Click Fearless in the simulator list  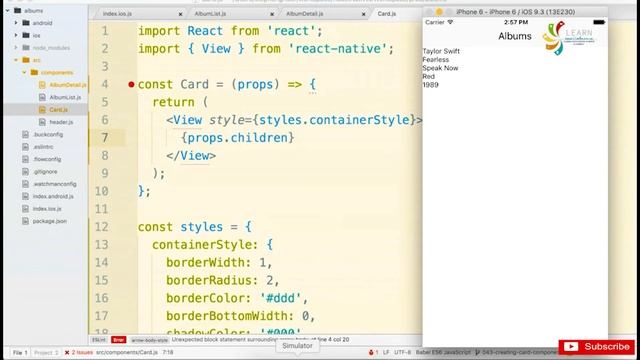436,60
